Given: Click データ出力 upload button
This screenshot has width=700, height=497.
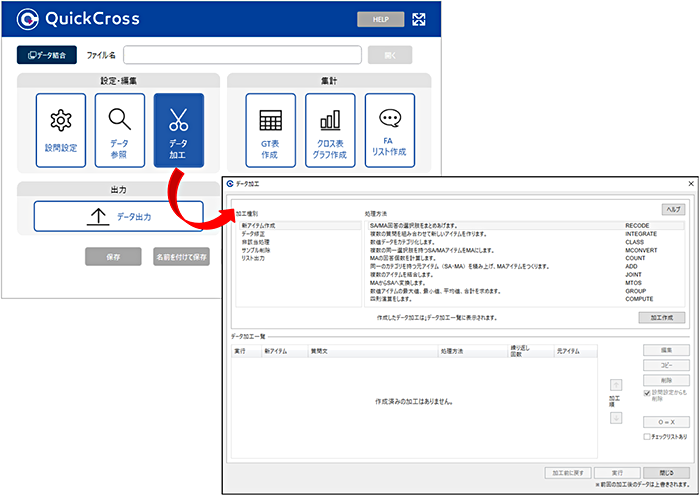Looking at the screenshot, I should 119,216.
